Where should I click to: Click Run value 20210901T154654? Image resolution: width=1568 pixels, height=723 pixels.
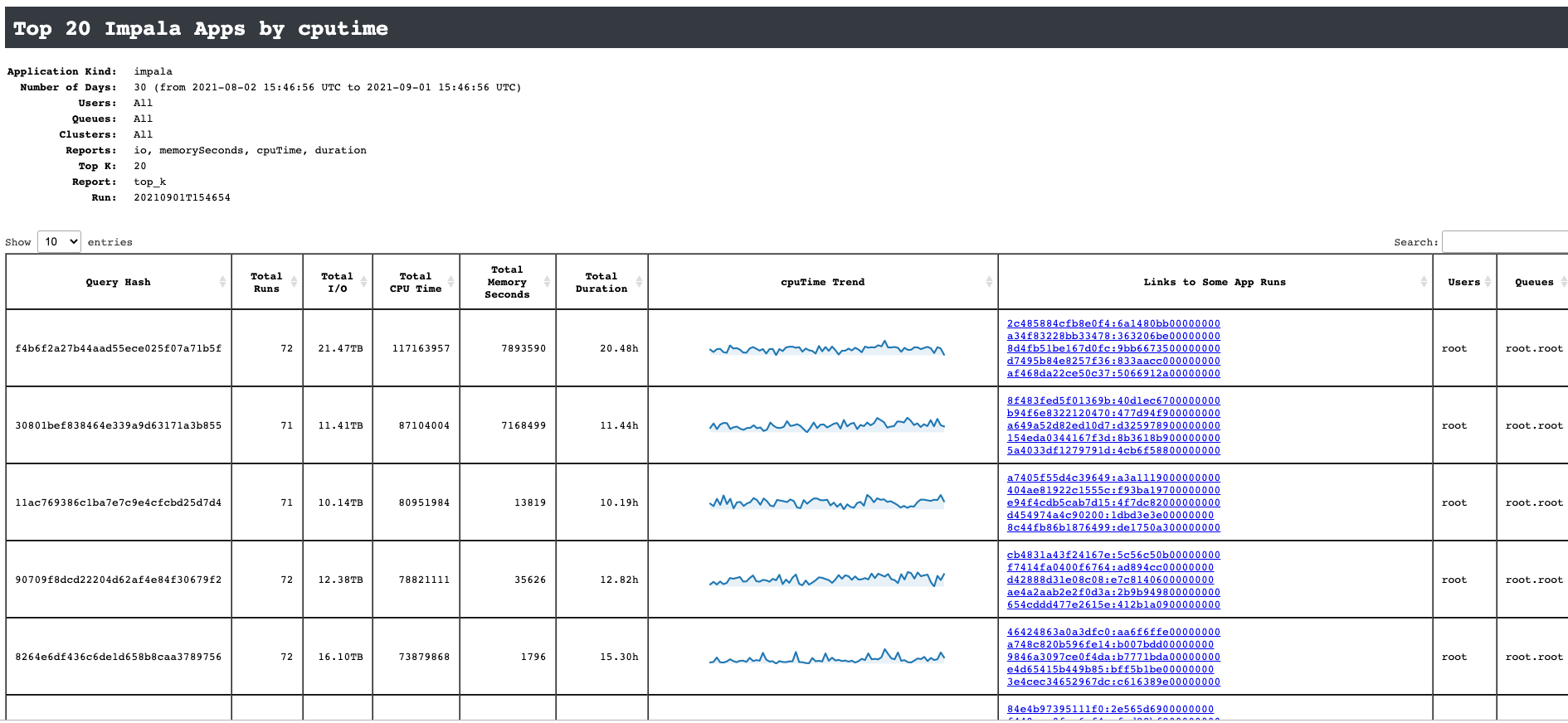coord(183,197)
